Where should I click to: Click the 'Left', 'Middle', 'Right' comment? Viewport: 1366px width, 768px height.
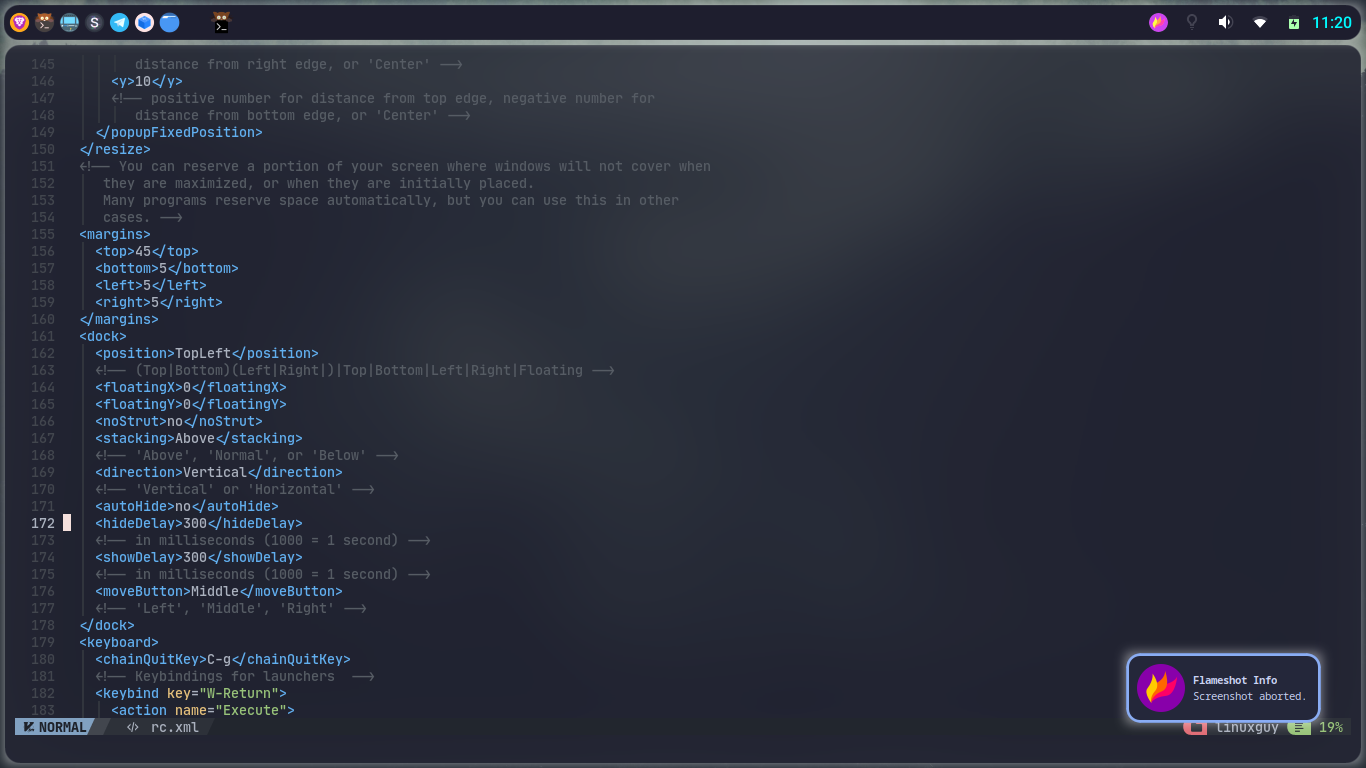coord(231,609)
